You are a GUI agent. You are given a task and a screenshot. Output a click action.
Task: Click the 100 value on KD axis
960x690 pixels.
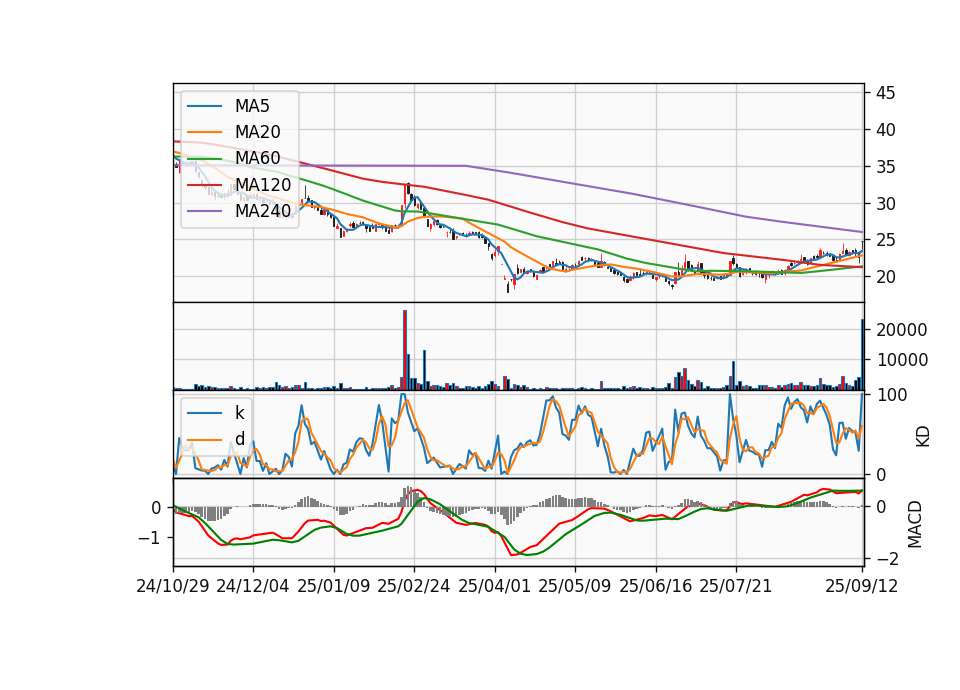891,395
